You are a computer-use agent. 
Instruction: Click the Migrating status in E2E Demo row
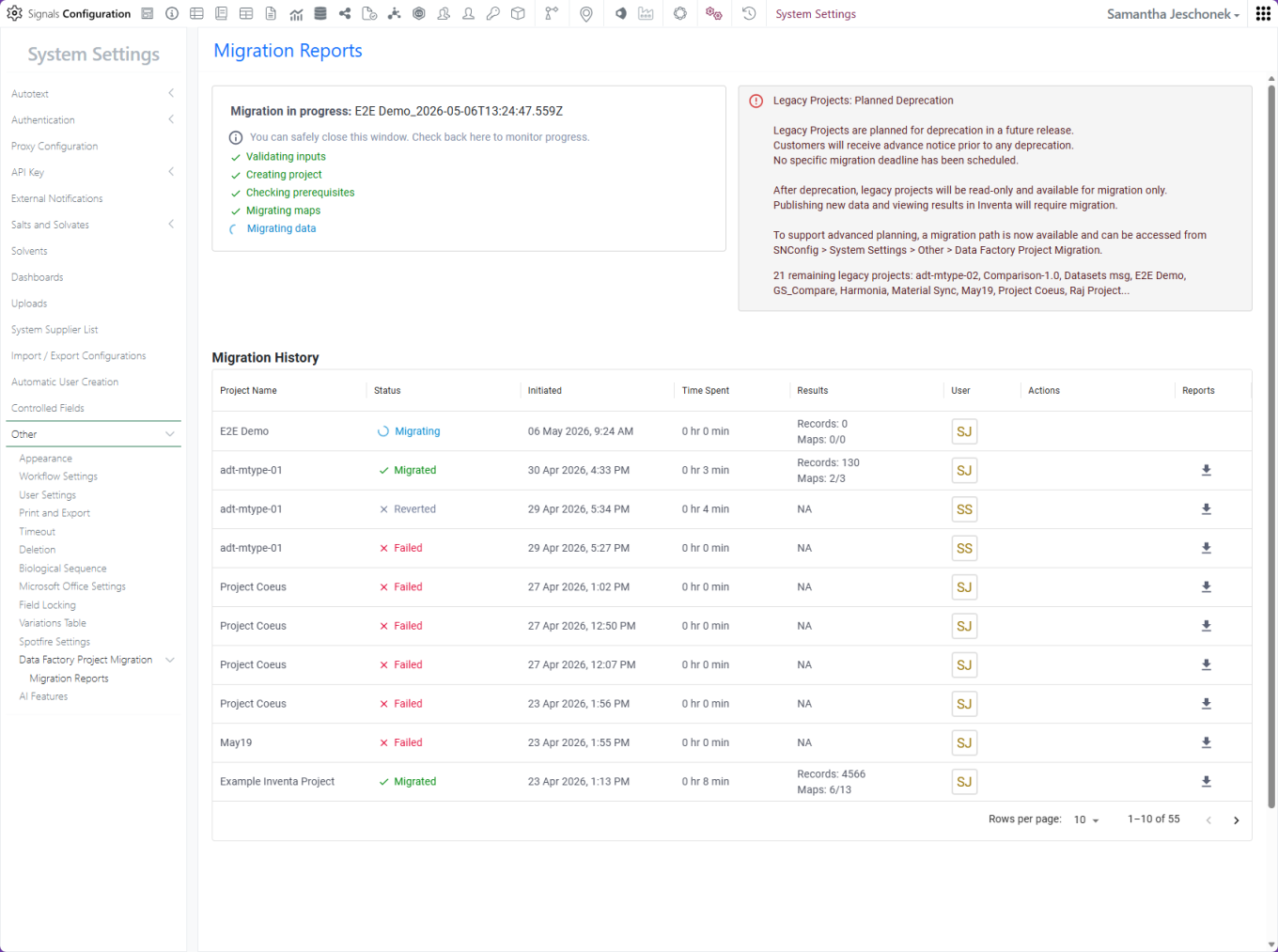409,431
